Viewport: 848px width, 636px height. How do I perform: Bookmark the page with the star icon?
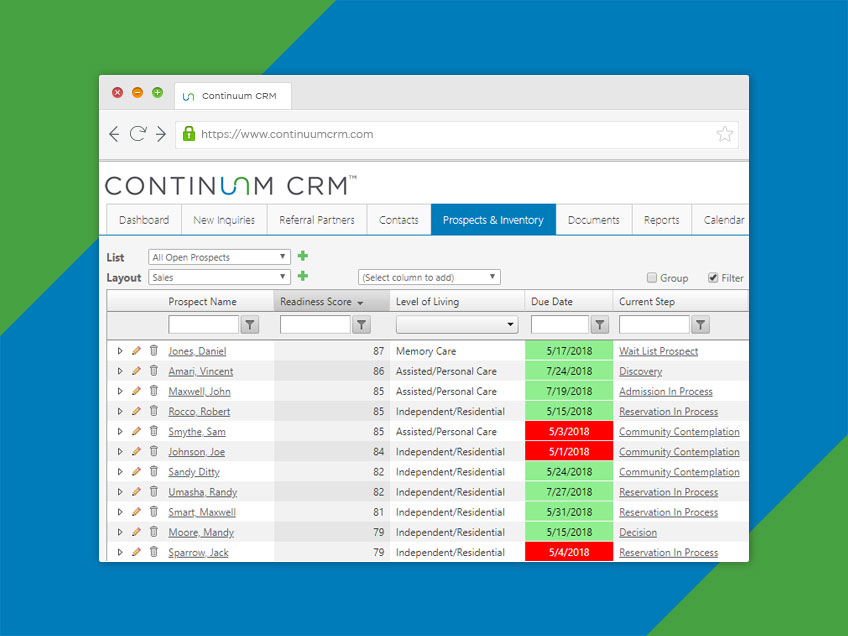pyautogui.click(x=724, y=133)
